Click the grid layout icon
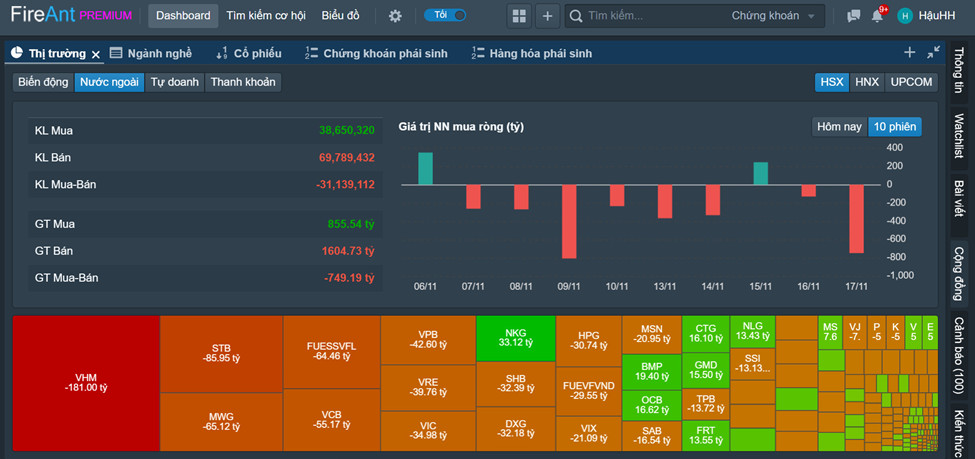Screen dimensions: 975x459 click(518, 16)
